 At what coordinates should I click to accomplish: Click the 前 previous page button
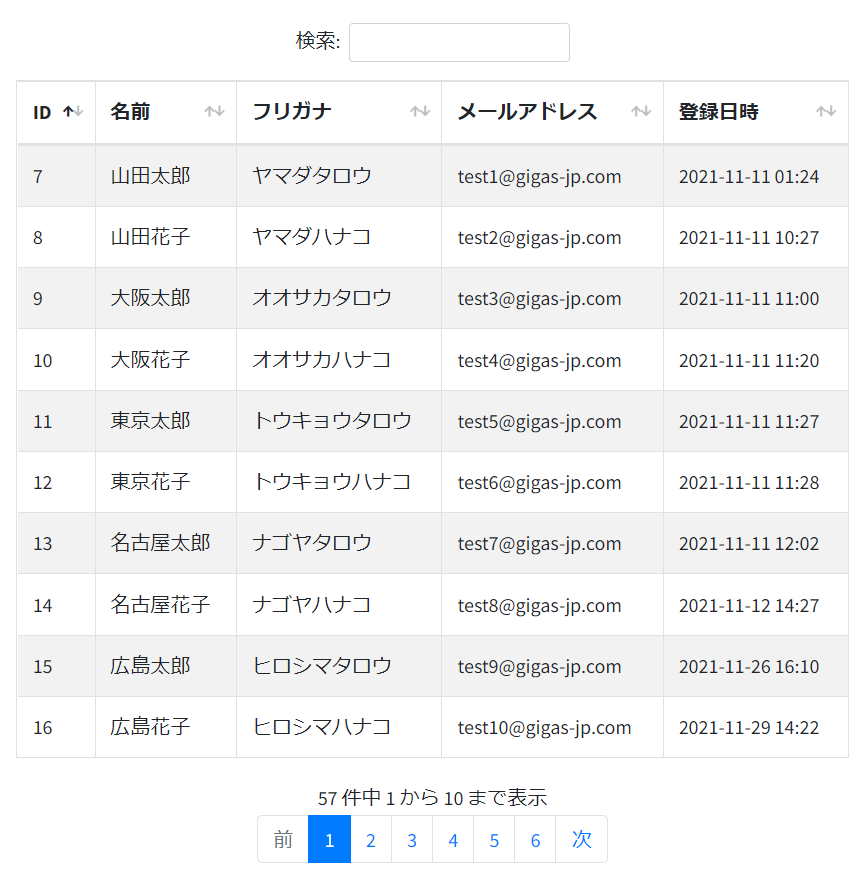pos(283,839)
